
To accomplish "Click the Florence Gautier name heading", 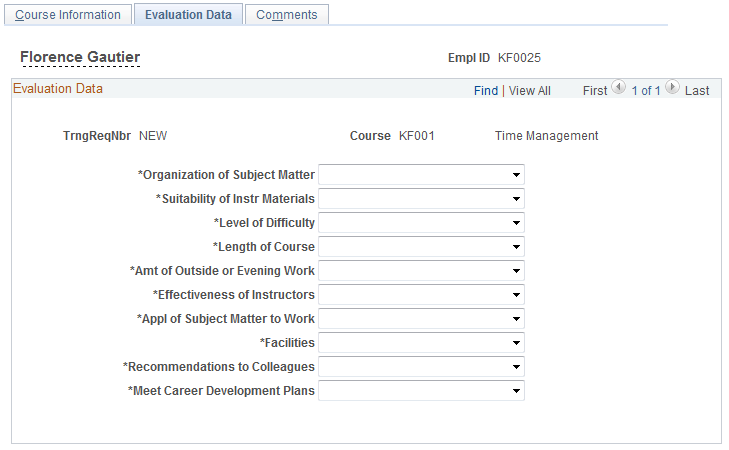I will [80, 57].
